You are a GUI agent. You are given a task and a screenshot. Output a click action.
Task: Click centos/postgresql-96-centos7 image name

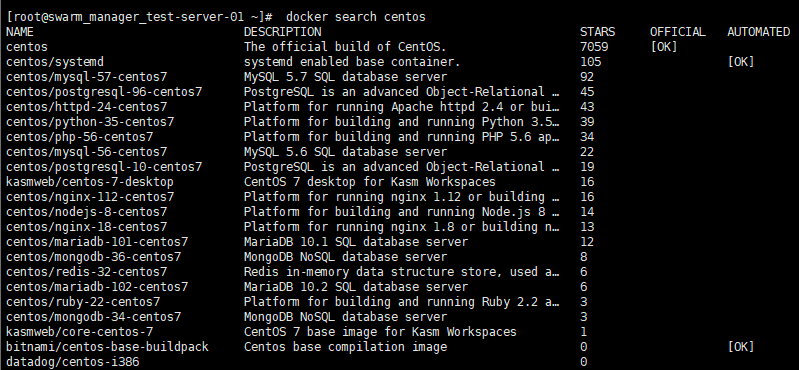(104, 92)
